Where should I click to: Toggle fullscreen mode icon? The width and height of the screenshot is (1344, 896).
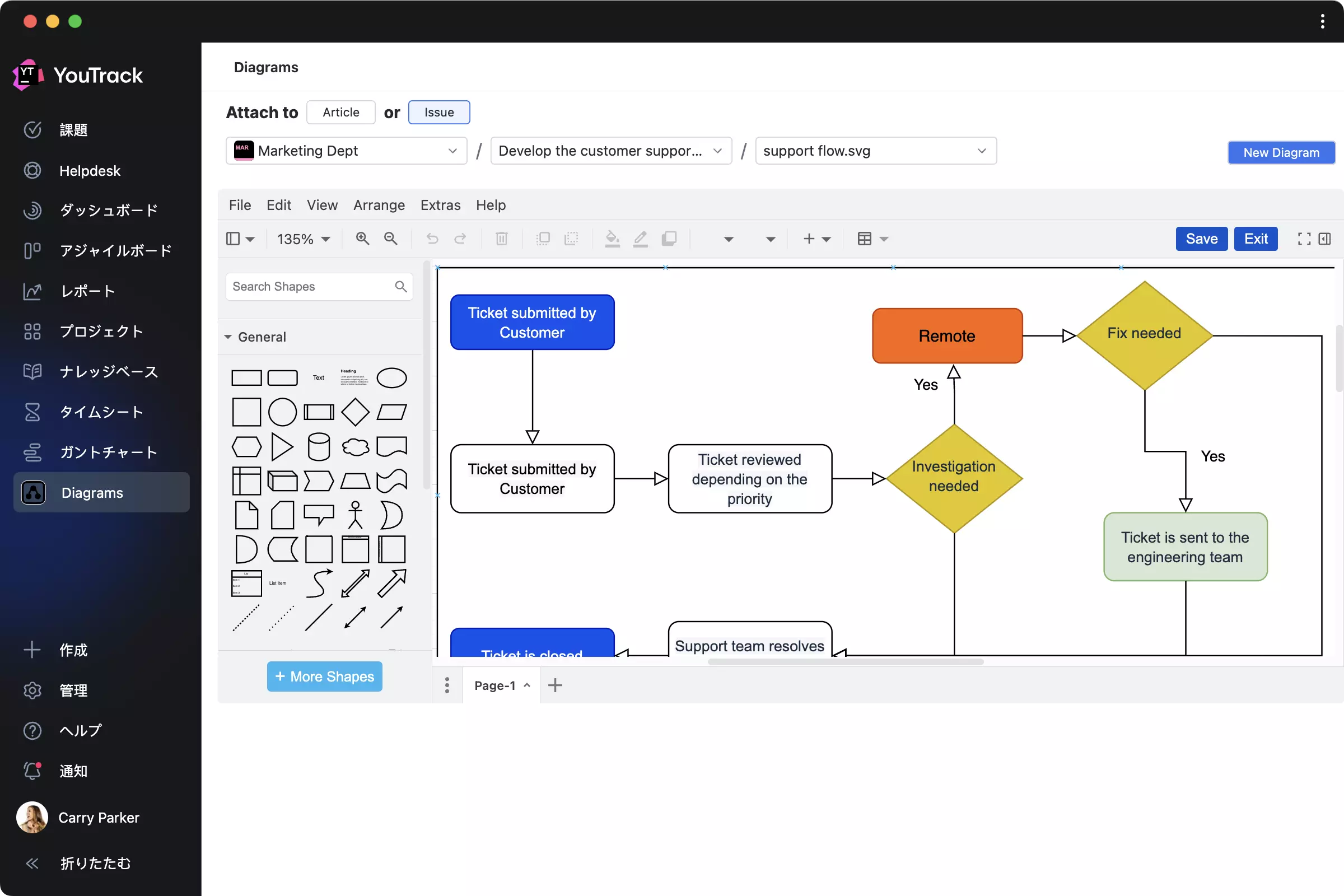[x=1304, y=239]
